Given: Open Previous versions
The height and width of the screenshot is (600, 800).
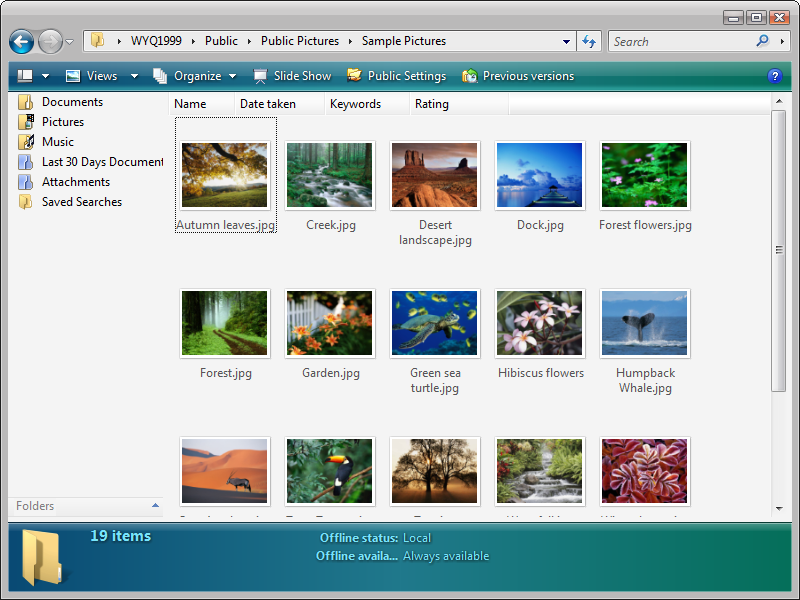Looking at the screenshot, I should (x=468, y=75).
